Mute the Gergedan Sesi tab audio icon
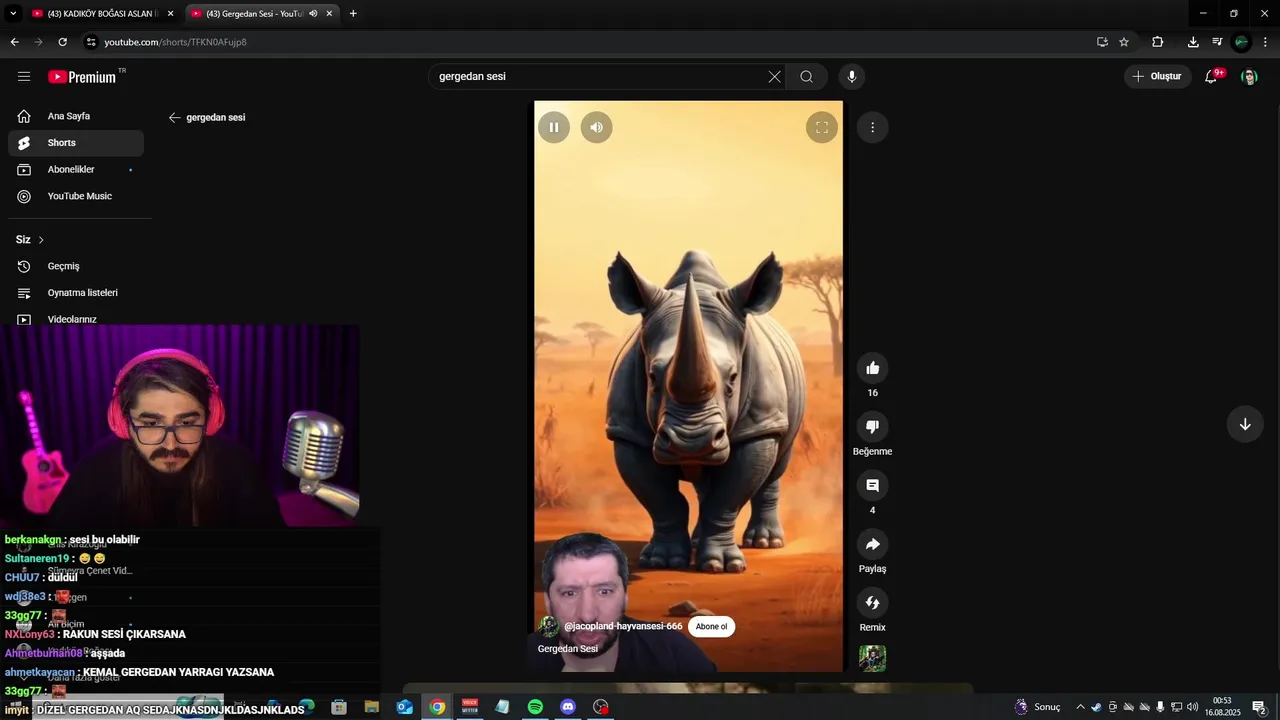 (x=313, y=14)
